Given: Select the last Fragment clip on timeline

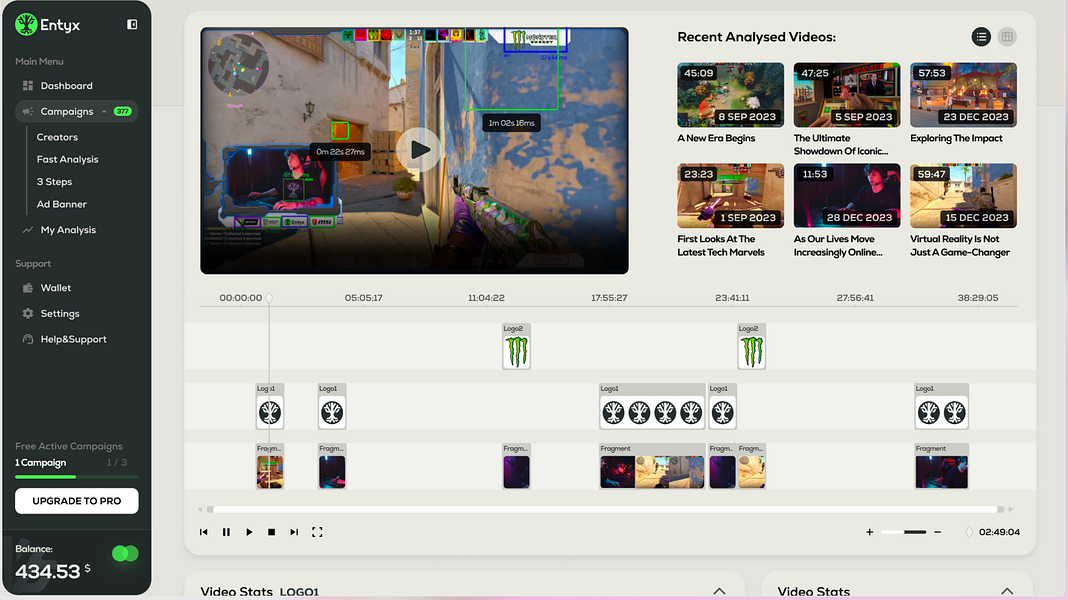Looking at the screenshot, I should (941, 467).
